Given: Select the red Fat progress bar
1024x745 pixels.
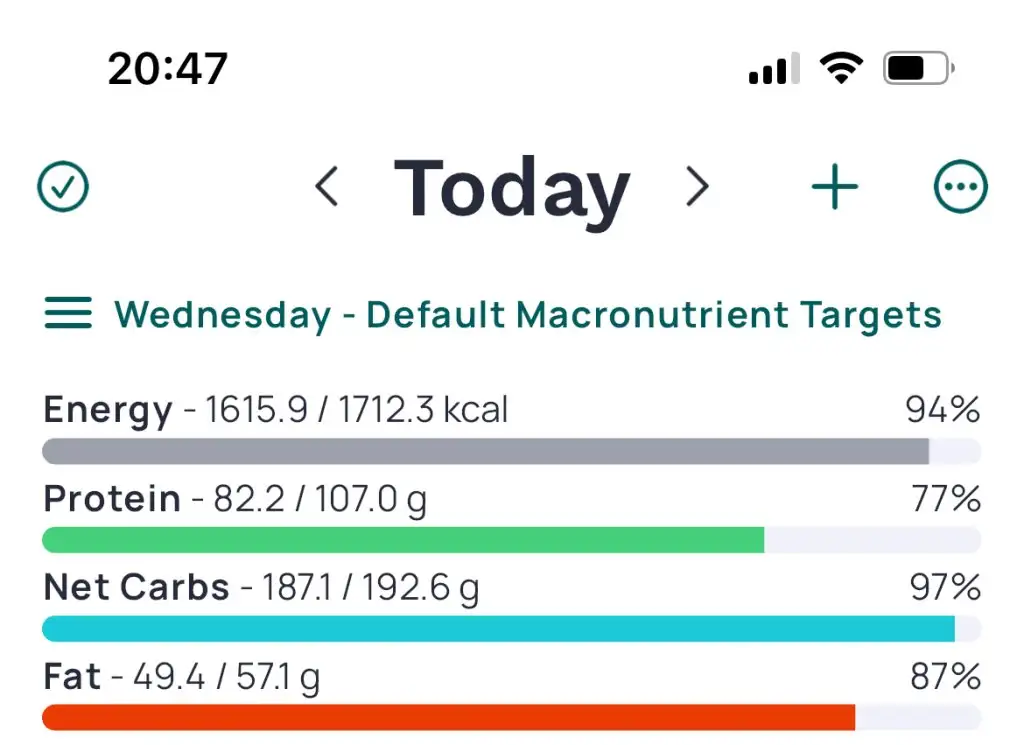Looking at the screenshot, I should (x=448, y=718).
